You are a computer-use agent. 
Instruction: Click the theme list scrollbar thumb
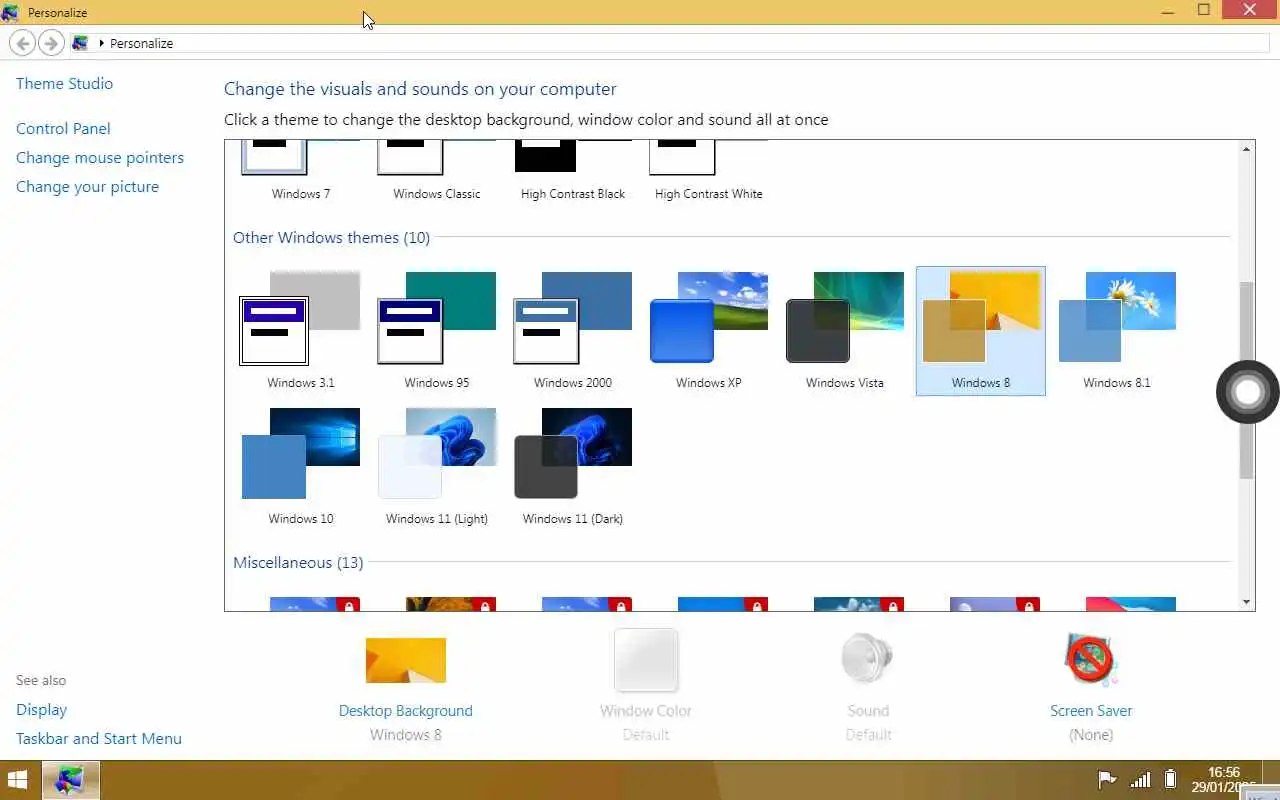pos(1246,380)
